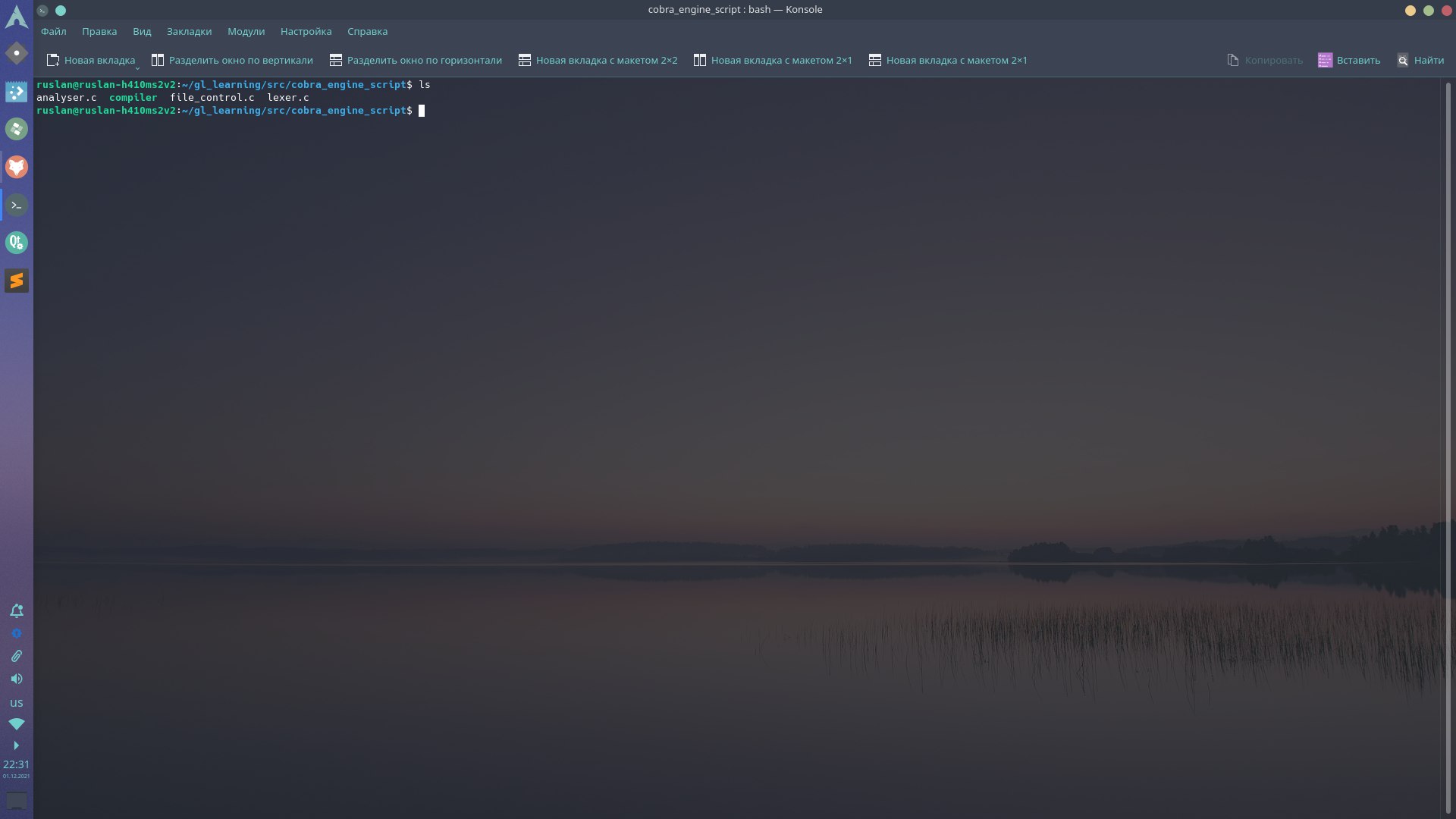Split the view with Разделить окно по вертикали

(x=232, y=61)
